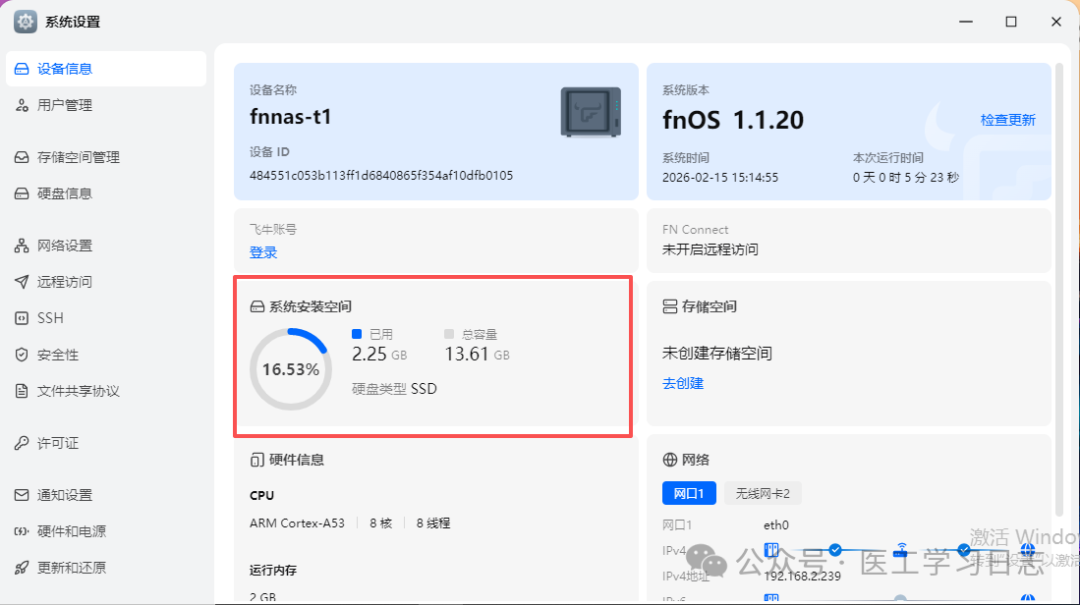
Task: Switch to the 无线网卡2 tab
Action: tap(765, 493)
